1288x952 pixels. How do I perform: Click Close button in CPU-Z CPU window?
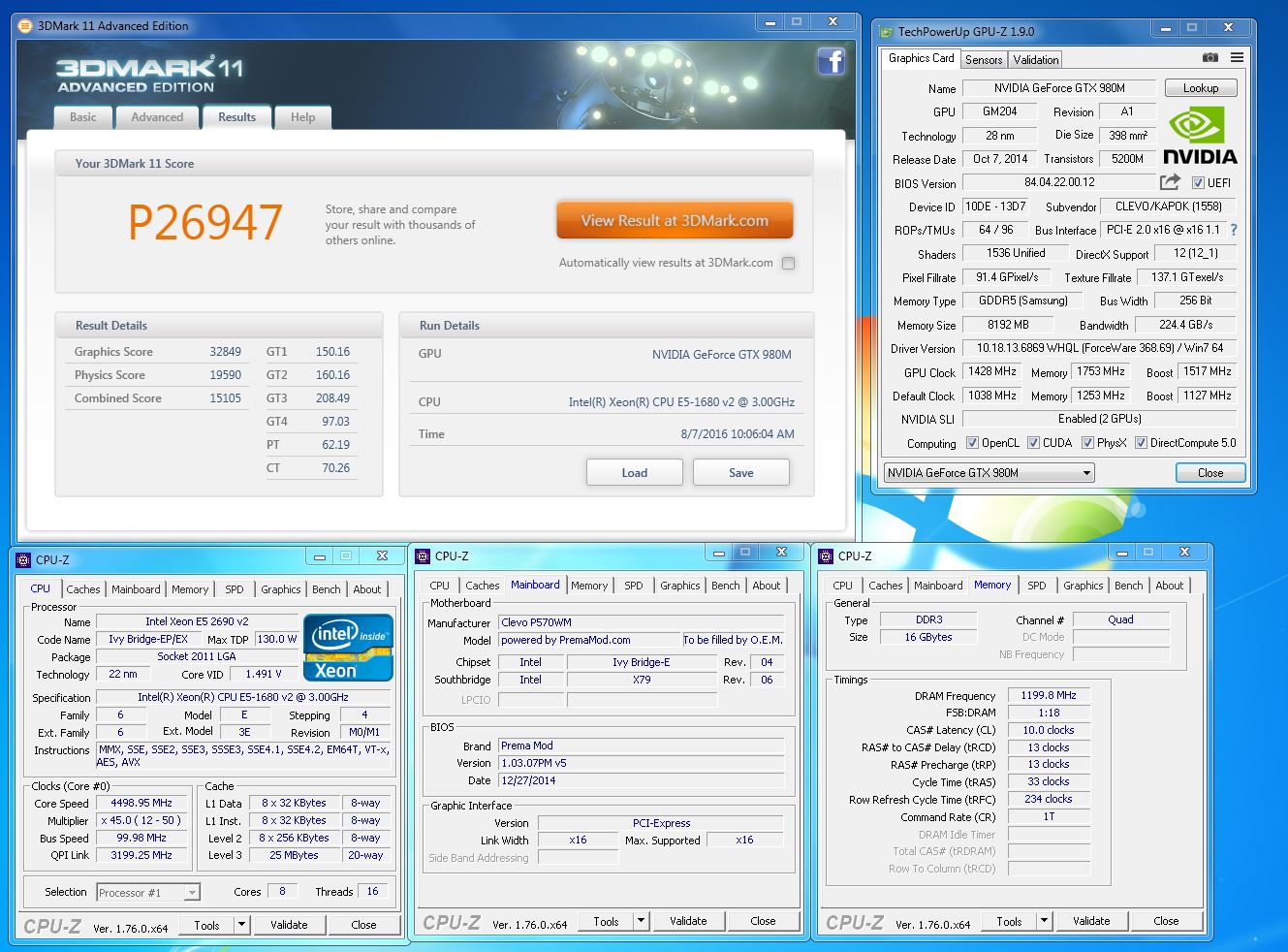pos(363,925)
